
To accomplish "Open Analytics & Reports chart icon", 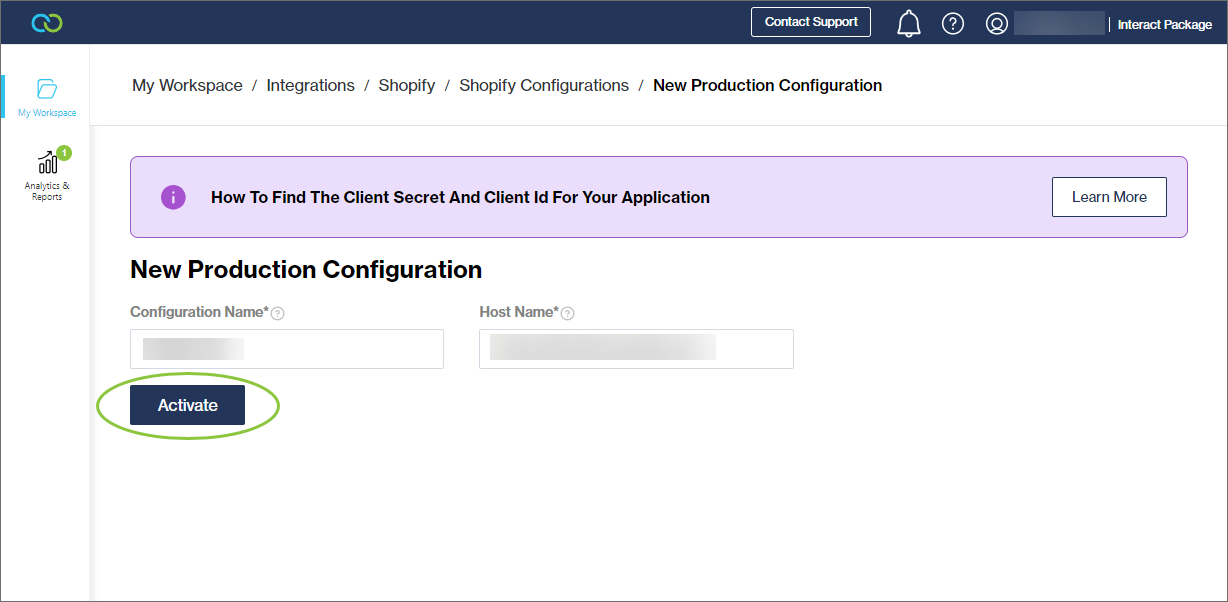I will [48, 163].
